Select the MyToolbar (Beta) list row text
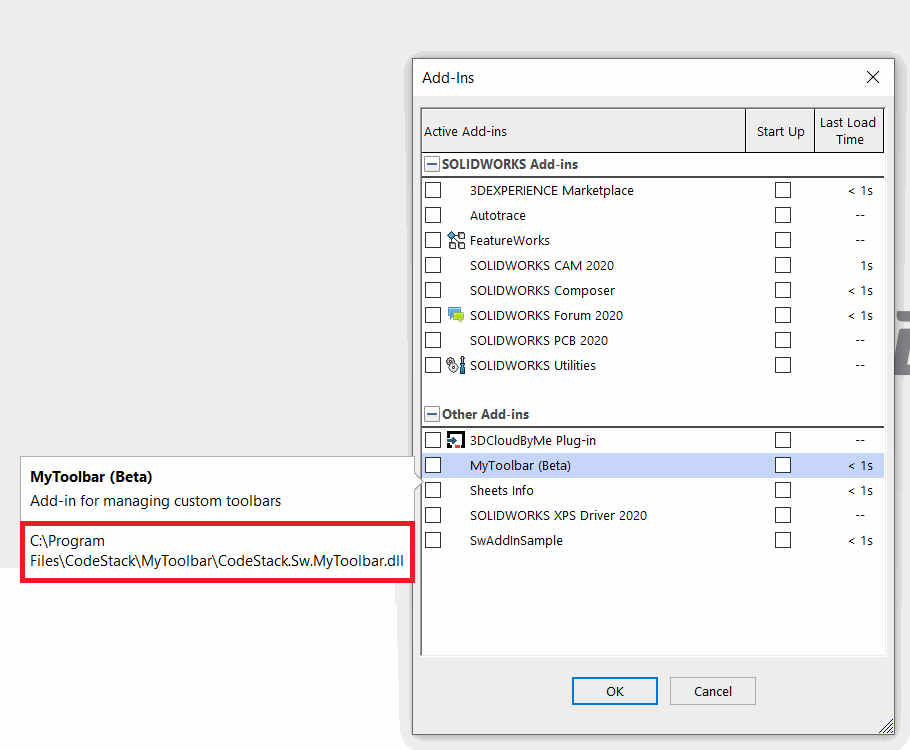Screen dimensions: 910x750 (520, 465)
